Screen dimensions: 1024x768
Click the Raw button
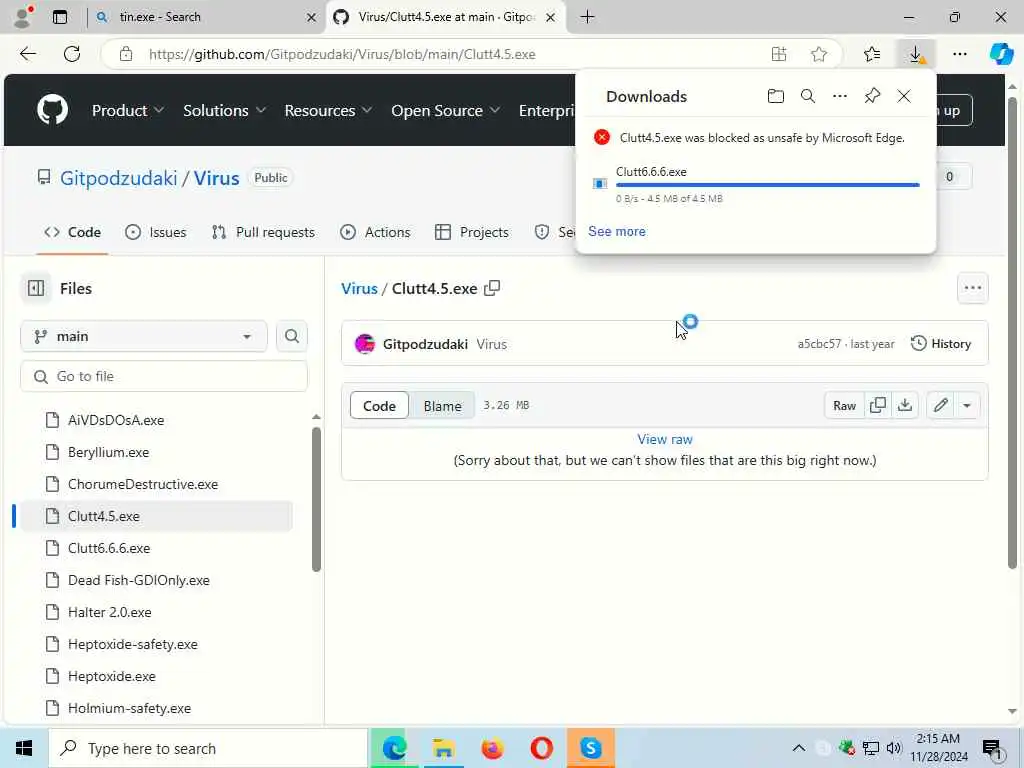[x=844, y=406]
